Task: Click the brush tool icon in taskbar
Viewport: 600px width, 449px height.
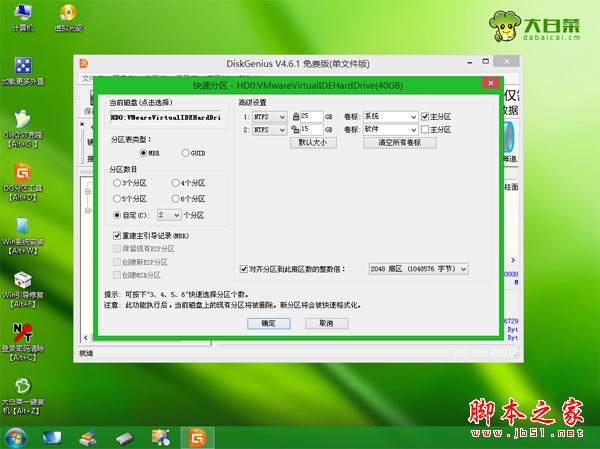Action: tap(88, 438)
